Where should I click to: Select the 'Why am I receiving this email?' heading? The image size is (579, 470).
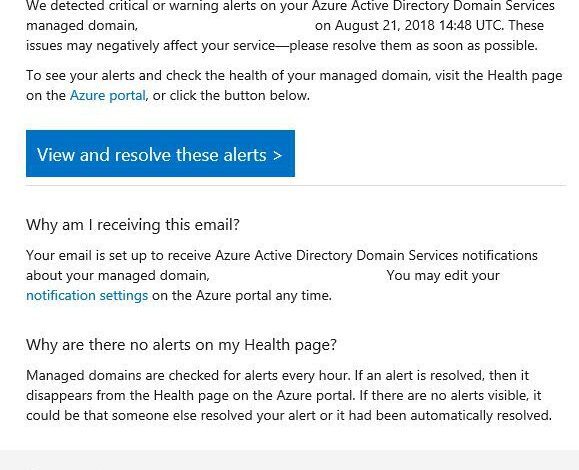[x=133, y=225]
